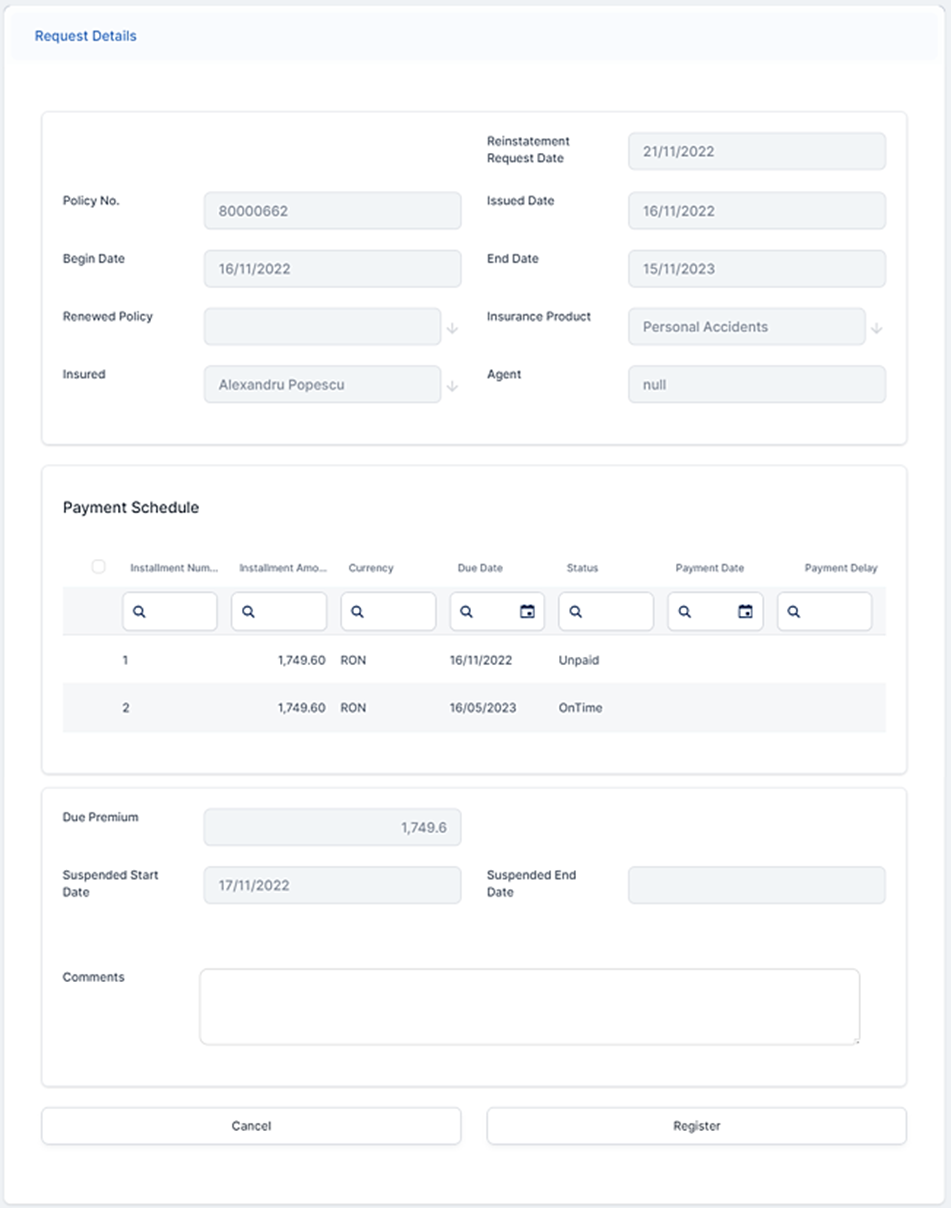The image size is (951, 1208).
Task: Select installment row 1 with Unpaid status
Action: [x=474, y=660]
